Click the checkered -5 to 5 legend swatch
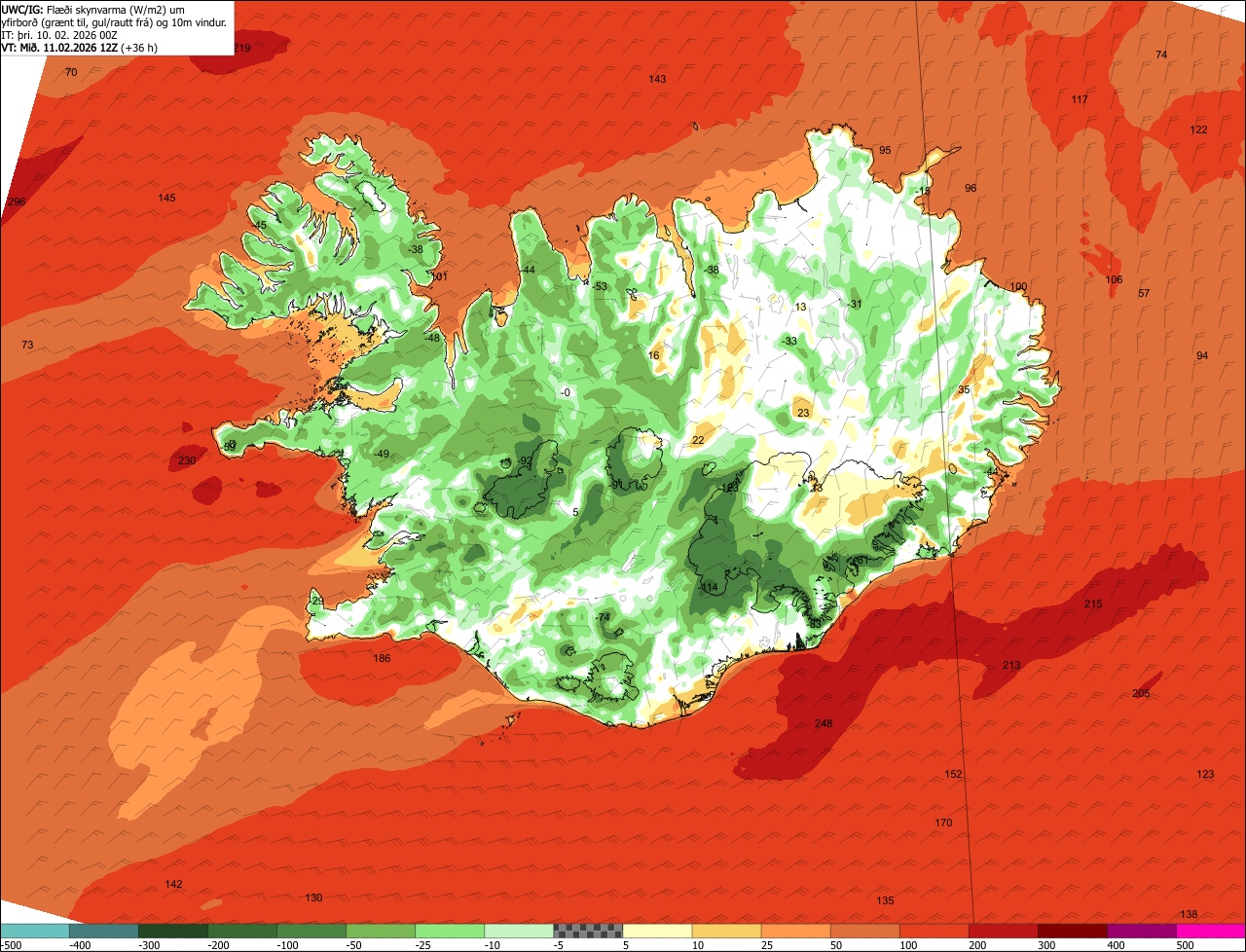The height and width of the screenshot is (952, 1246). coord(588,931)
